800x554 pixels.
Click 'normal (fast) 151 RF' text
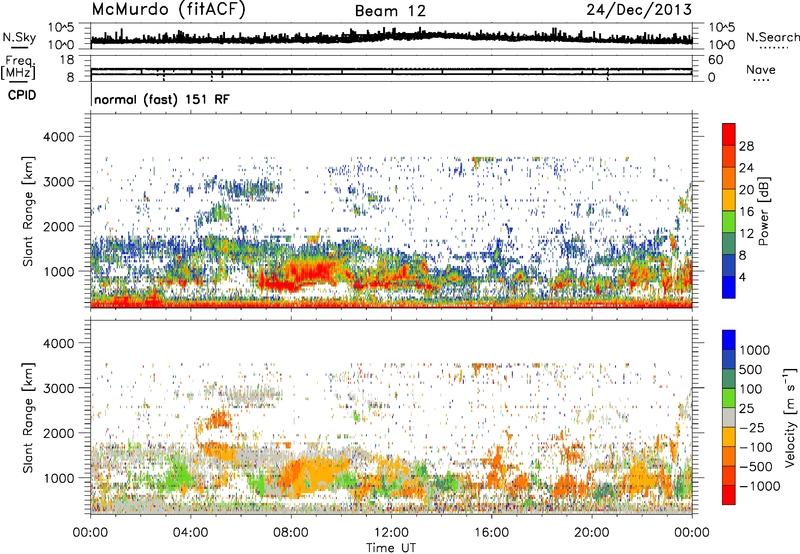[162, 99]
